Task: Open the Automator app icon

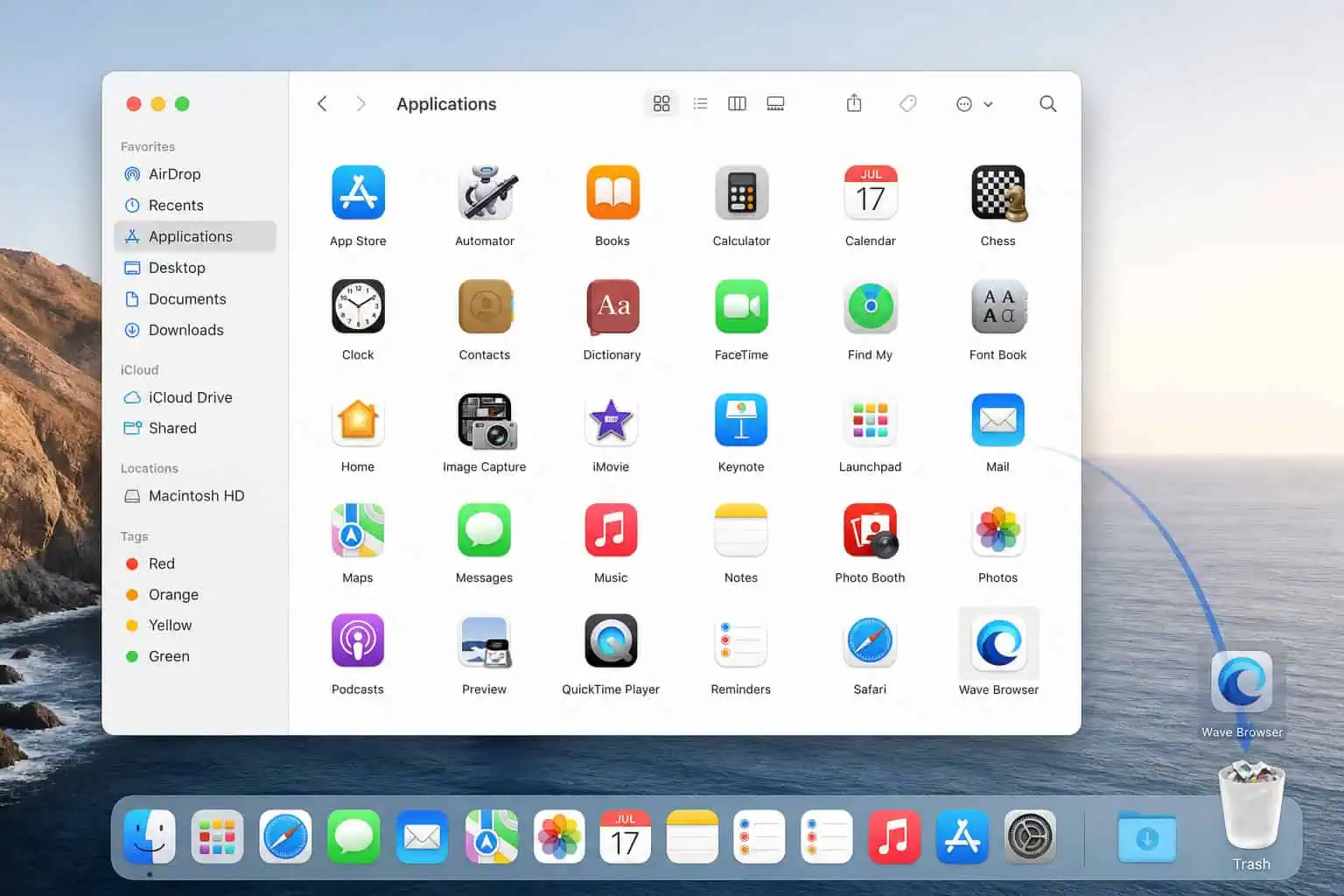Action: tap(486, 193)
